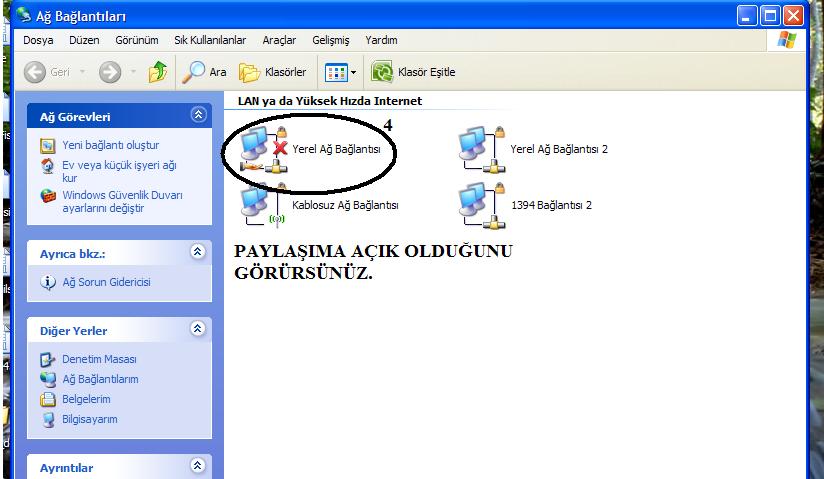Click LAN ya da Yüksek Hızda Internet header
The width and height of the screenshot is (824, 479).
click(x=330, y=101)
